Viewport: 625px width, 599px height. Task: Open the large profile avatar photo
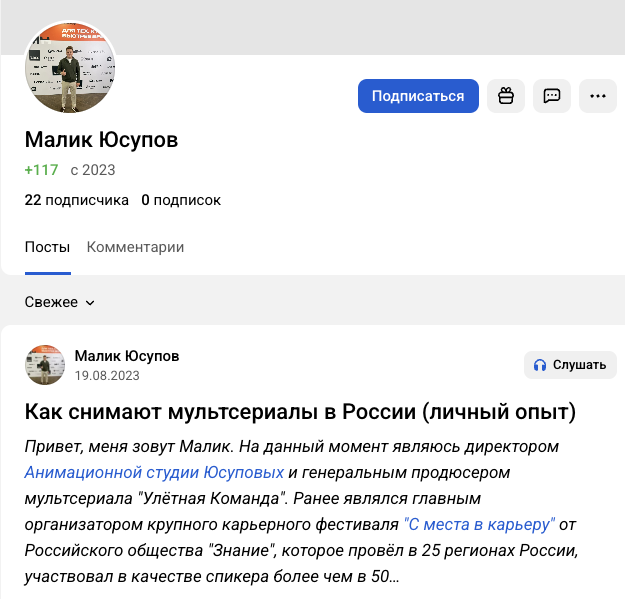(x=70, y=68)
